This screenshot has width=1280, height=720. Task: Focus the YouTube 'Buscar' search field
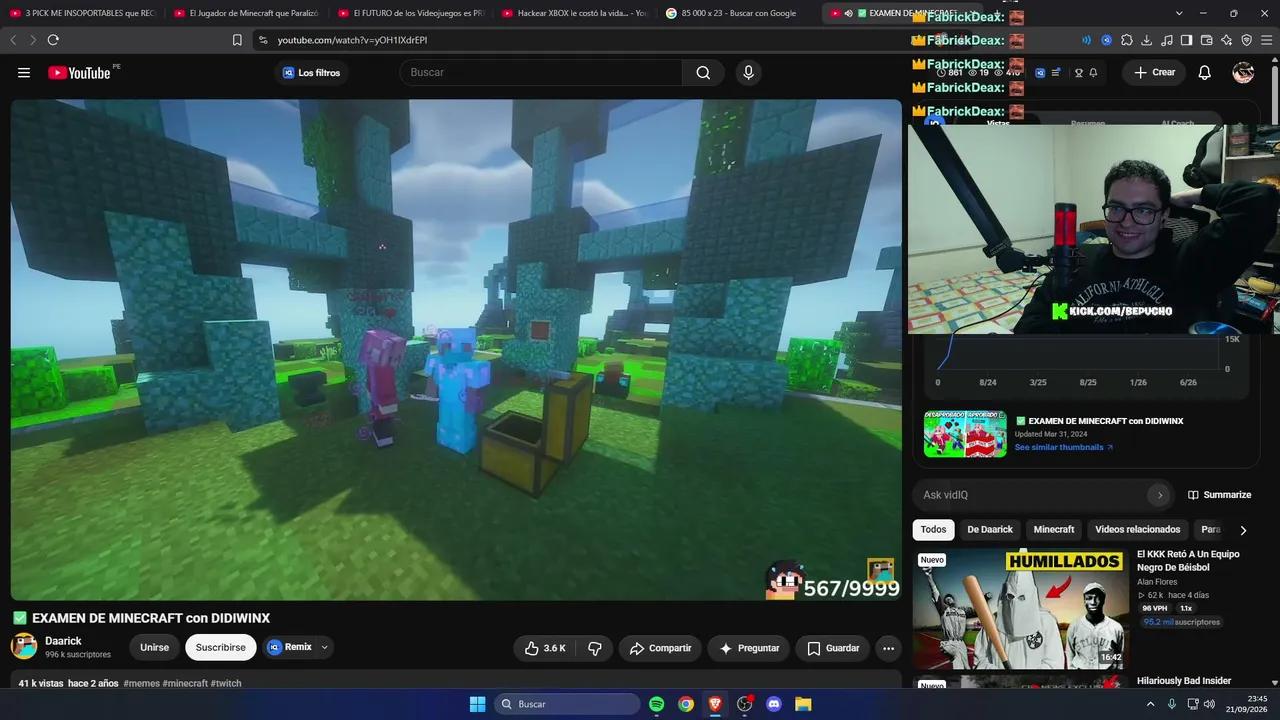[x=540, y=72]
